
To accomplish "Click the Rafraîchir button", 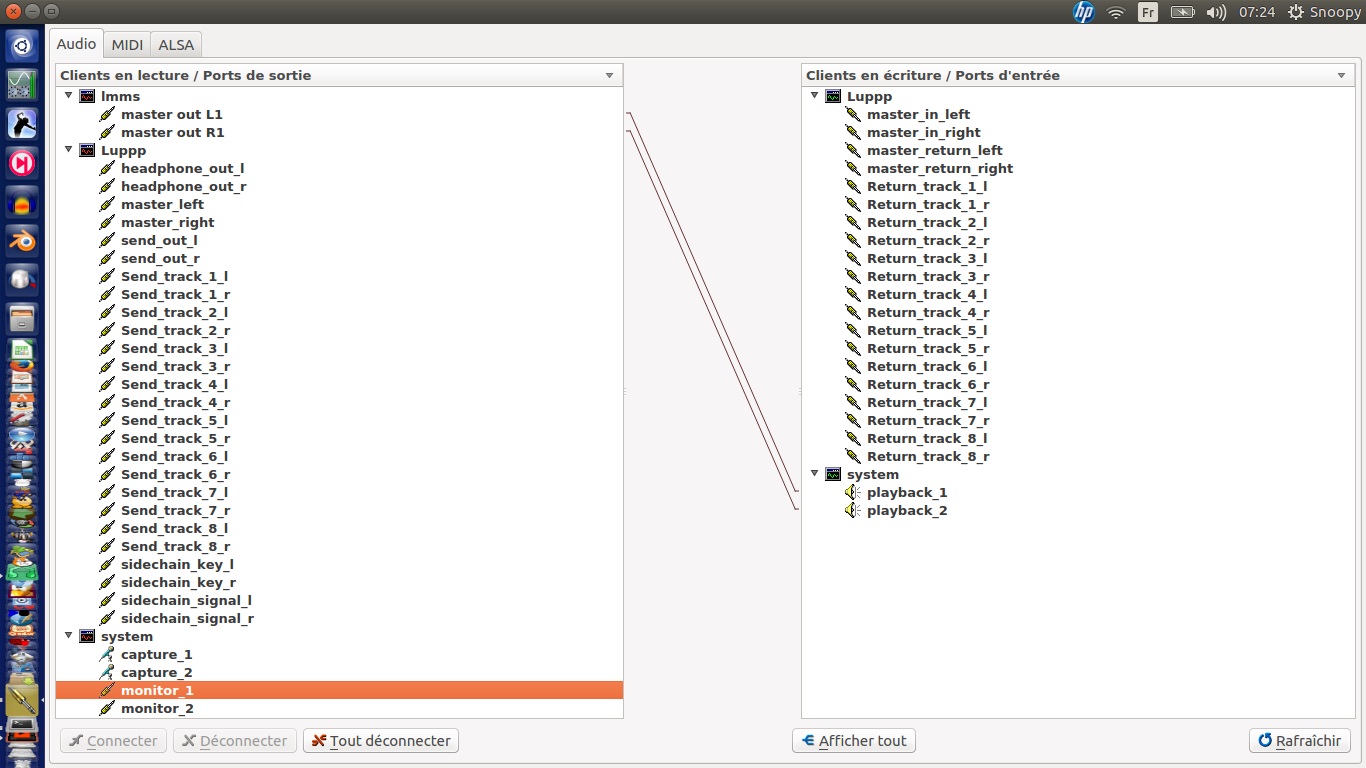I will point(1300,741).
